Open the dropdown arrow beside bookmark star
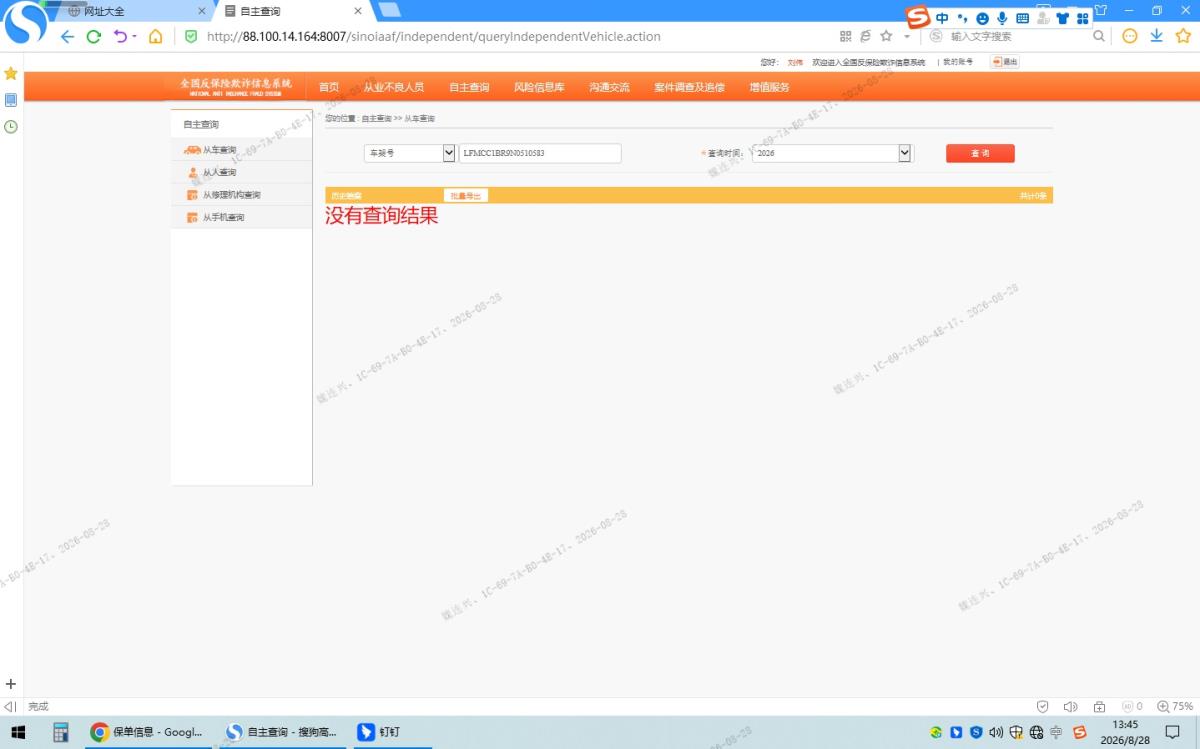 [x=907, y=36]
